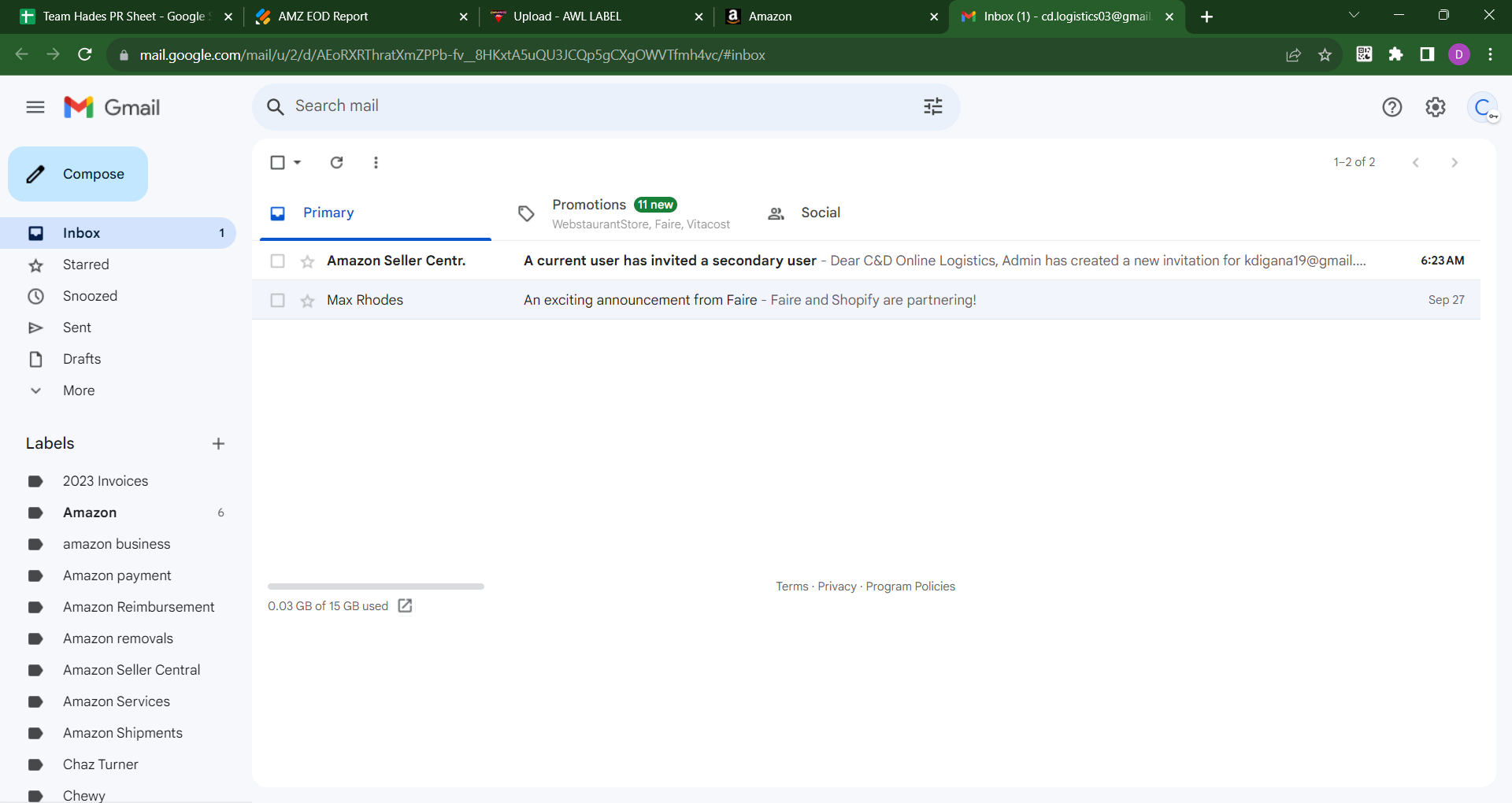Open the email about inviting a secondary user
This screenshot has height=803, width=1512.
pyautogui.click(x=866, y=261)
